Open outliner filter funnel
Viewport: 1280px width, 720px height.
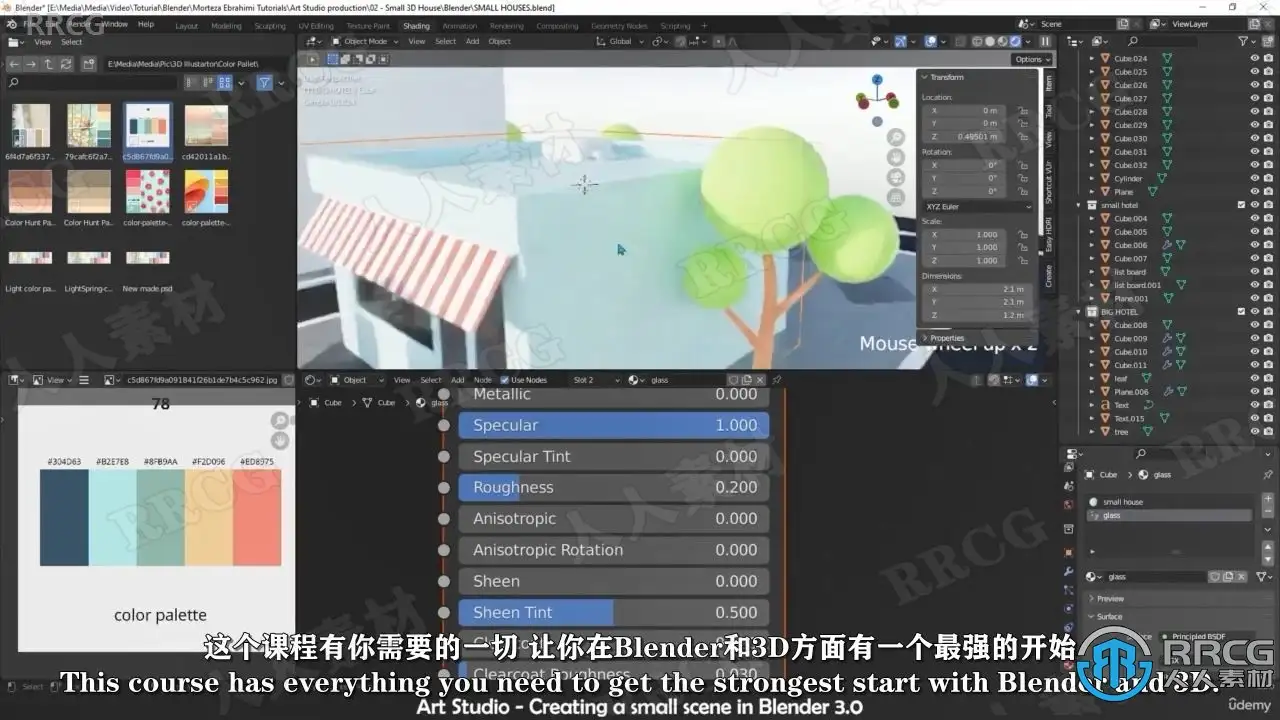(x=1243, y=41)
